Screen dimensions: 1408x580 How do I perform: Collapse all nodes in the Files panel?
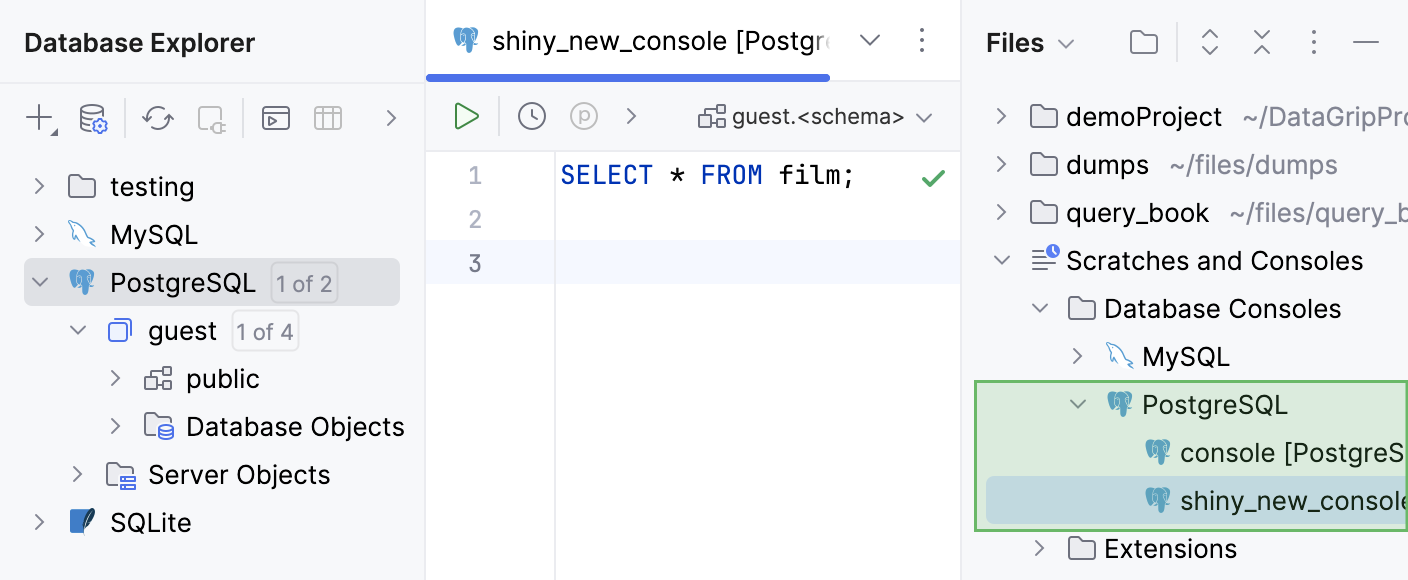tap(1261, 42)
